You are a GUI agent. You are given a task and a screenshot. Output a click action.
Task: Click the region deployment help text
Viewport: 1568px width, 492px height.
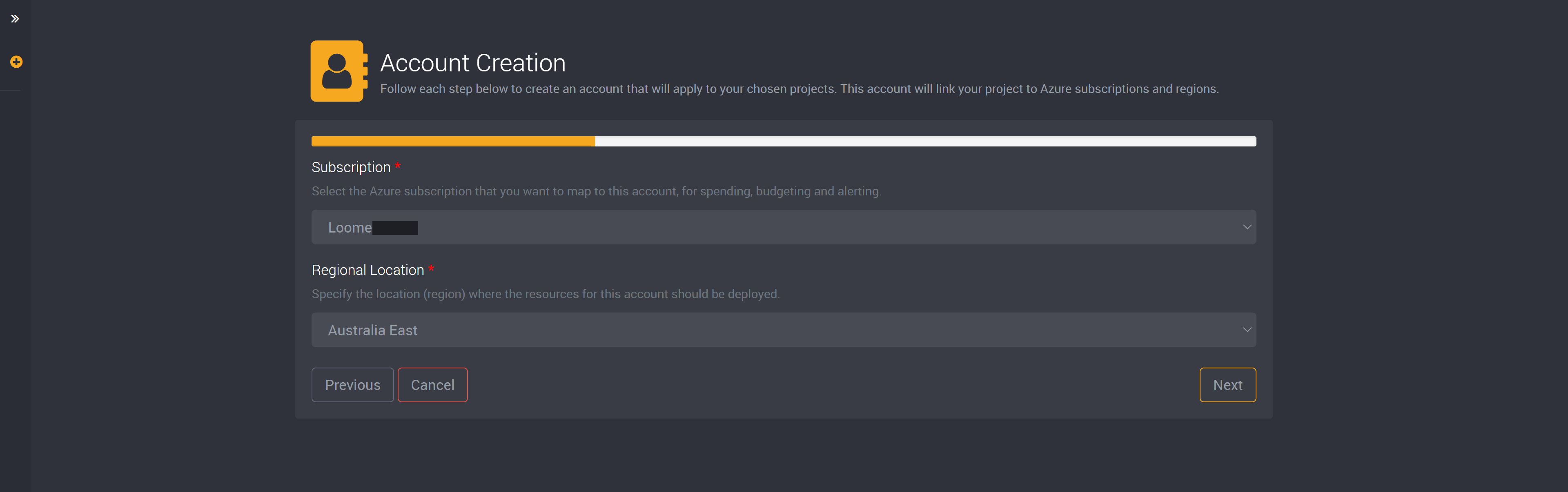pyautogui.click(x=546, y=294)
